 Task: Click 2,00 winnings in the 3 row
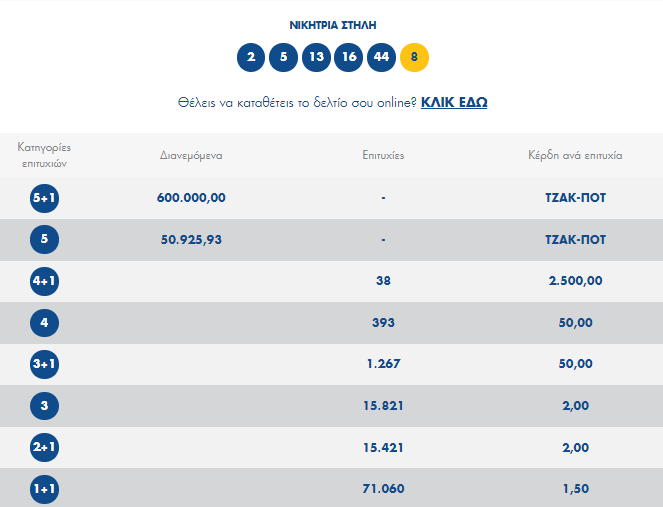tap(575, 406)
